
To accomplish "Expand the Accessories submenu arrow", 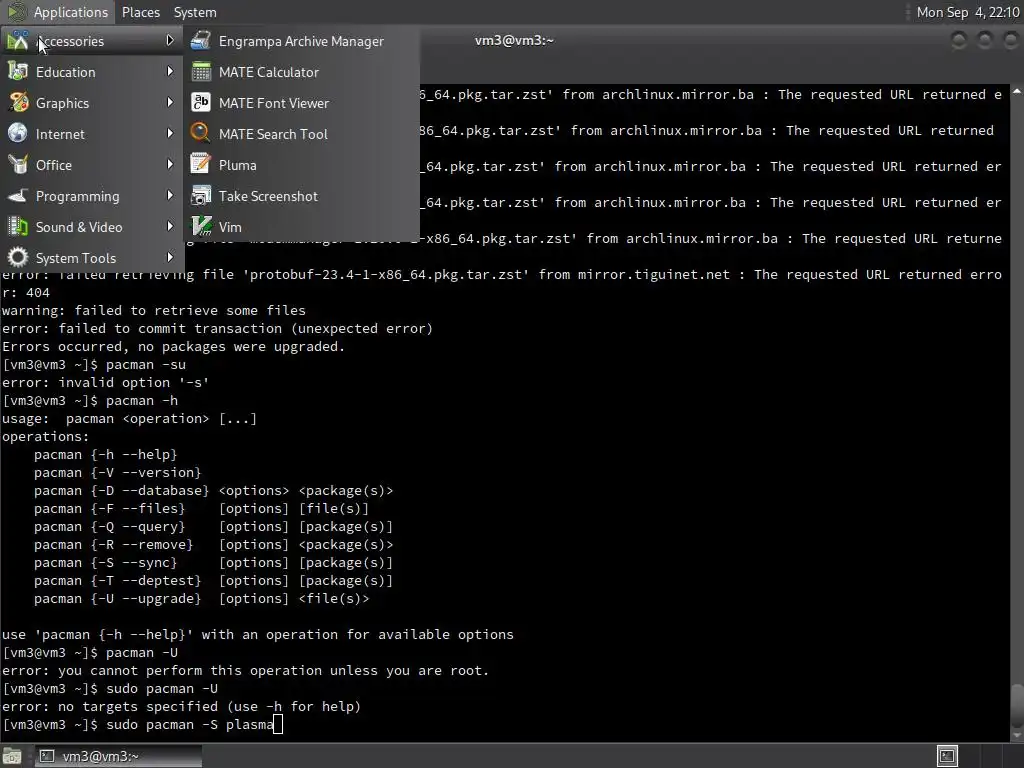I will pyautogui.click(x=170, y=40).
